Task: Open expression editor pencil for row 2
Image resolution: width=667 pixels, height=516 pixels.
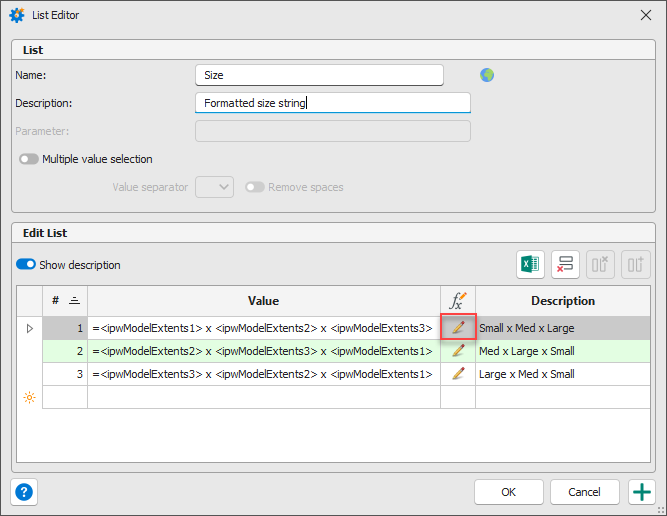Action: coord(458,351)
